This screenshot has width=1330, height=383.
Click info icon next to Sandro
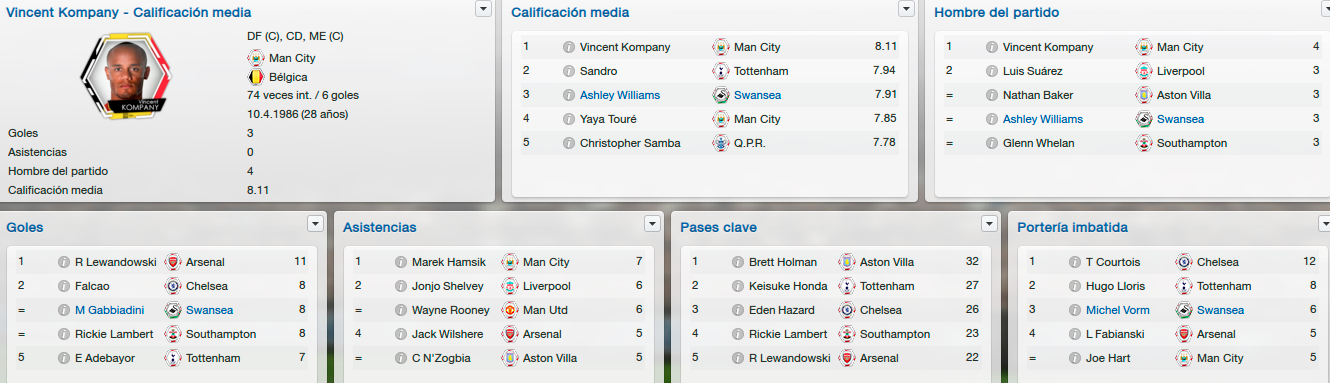[x=568, y=71]
